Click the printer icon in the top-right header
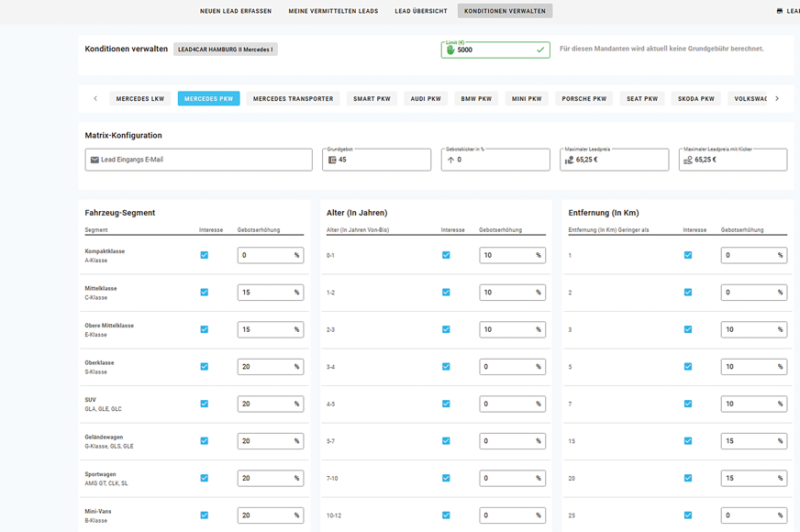This screenshot has height=532, width=800. 780,11
